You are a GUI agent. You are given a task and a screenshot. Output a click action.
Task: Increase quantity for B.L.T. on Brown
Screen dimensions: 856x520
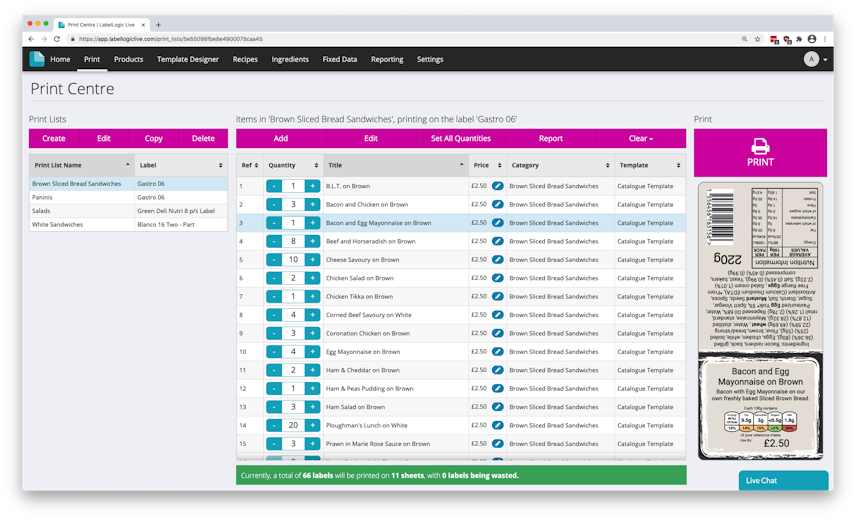pyautogui.click(x=312, y=186)
